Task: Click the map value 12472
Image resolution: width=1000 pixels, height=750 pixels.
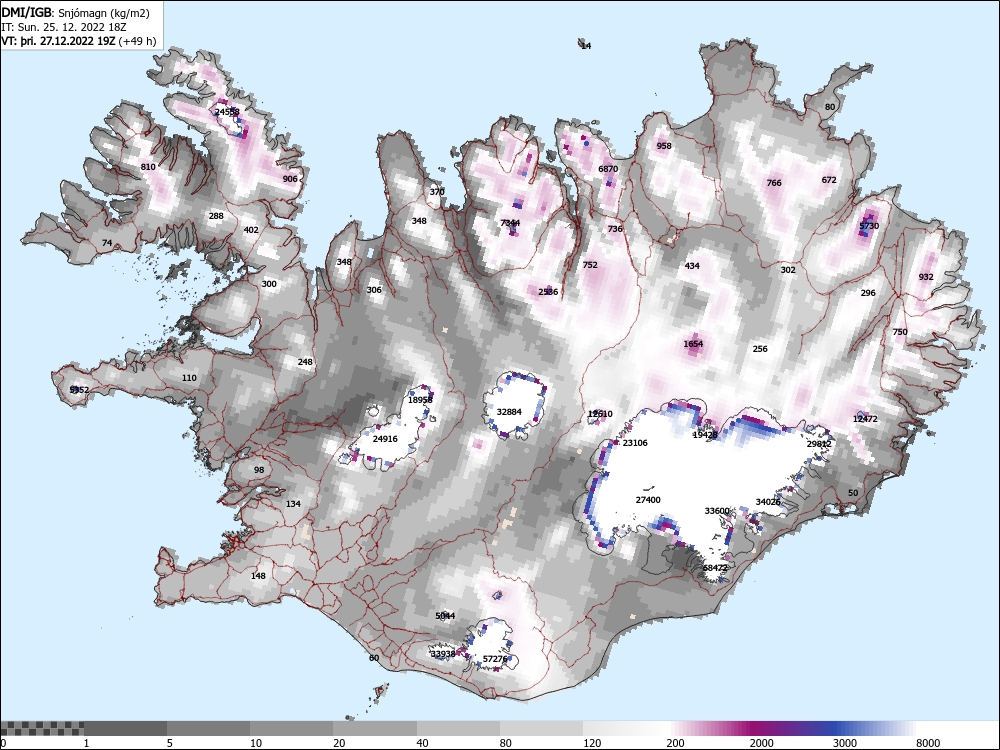Action: pyautogui.click(x=865, y=419)
